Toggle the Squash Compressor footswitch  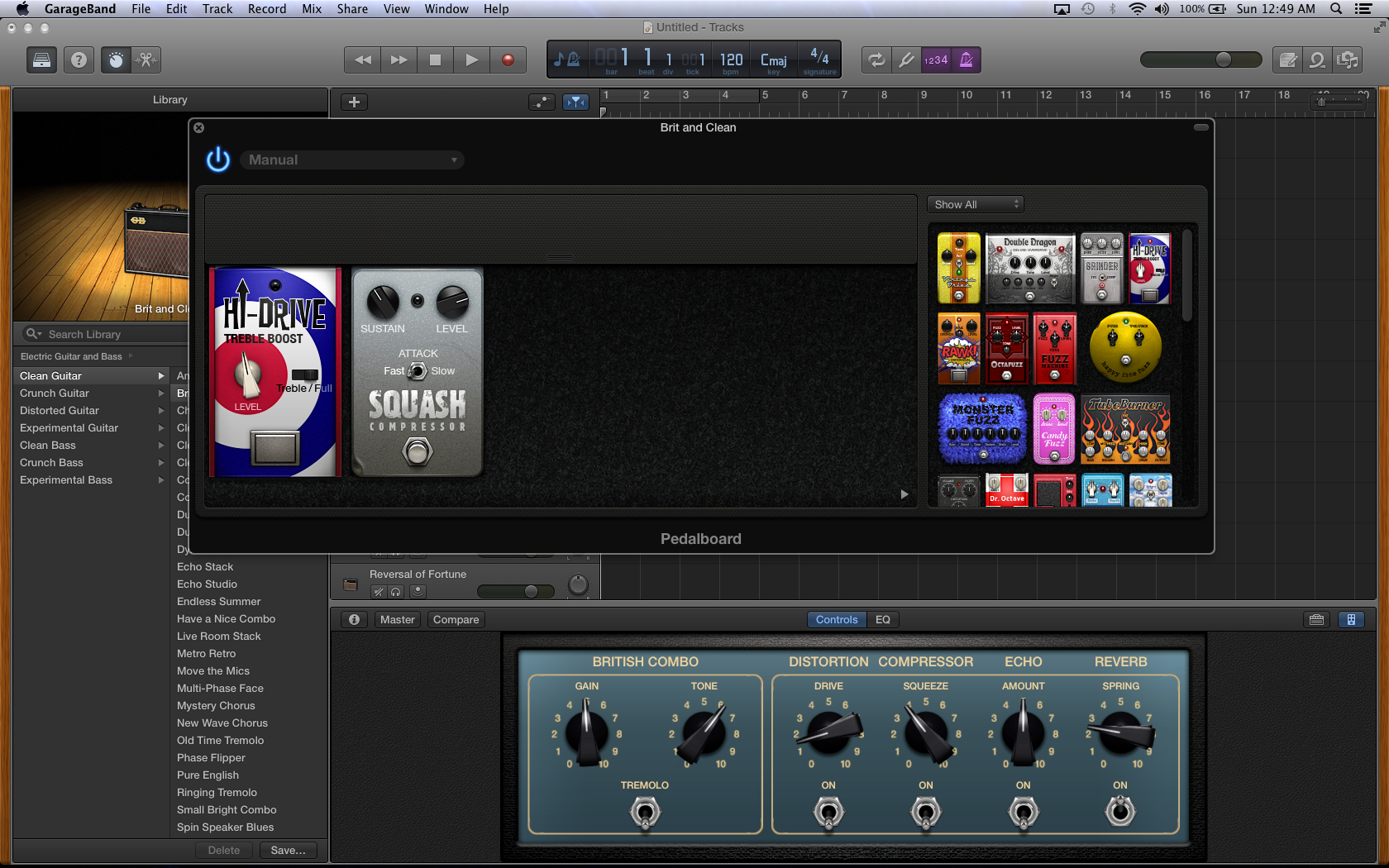418,451
